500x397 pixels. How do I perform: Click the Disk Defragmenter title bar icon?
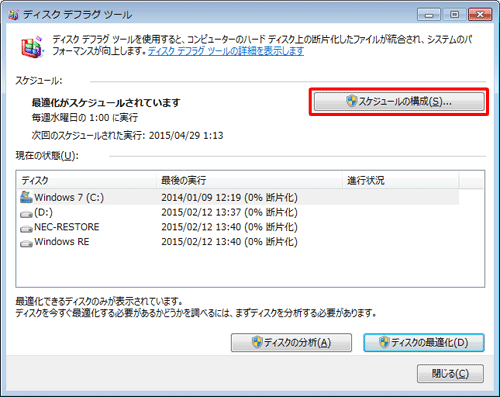pos(13,15)
